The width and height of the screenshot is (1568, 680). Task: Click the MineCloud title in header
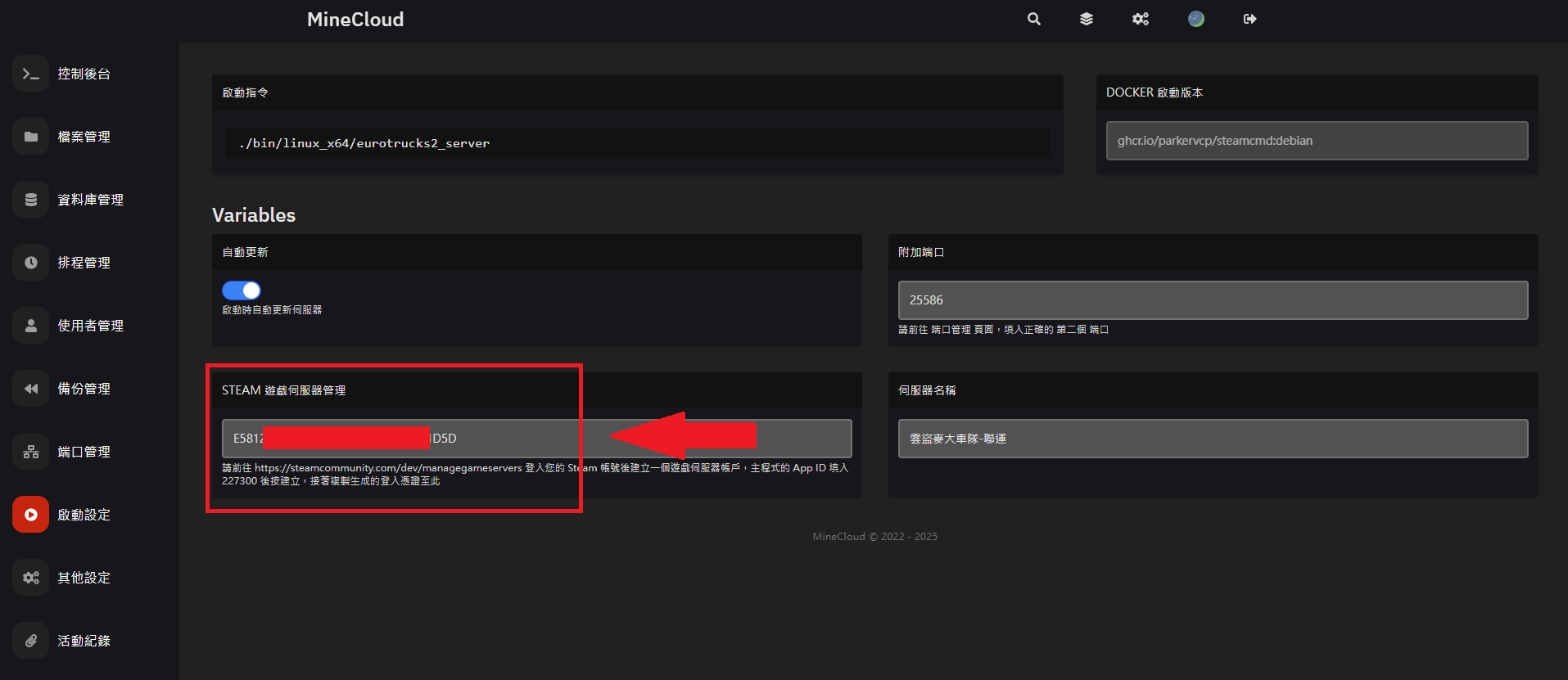coord(355,20)
